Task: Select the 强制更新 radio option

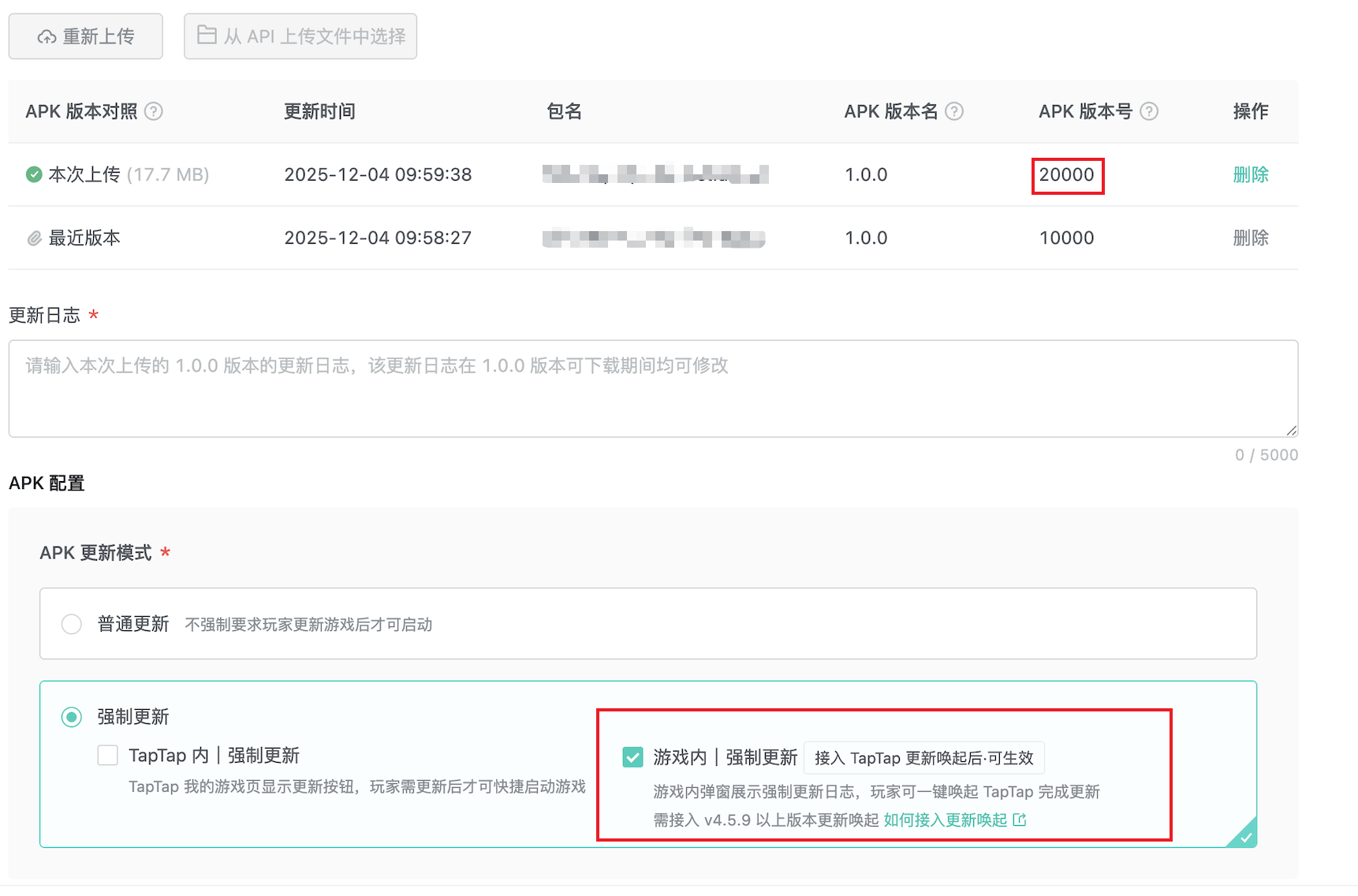Action: pyautogui.click(x=71, y=717)
